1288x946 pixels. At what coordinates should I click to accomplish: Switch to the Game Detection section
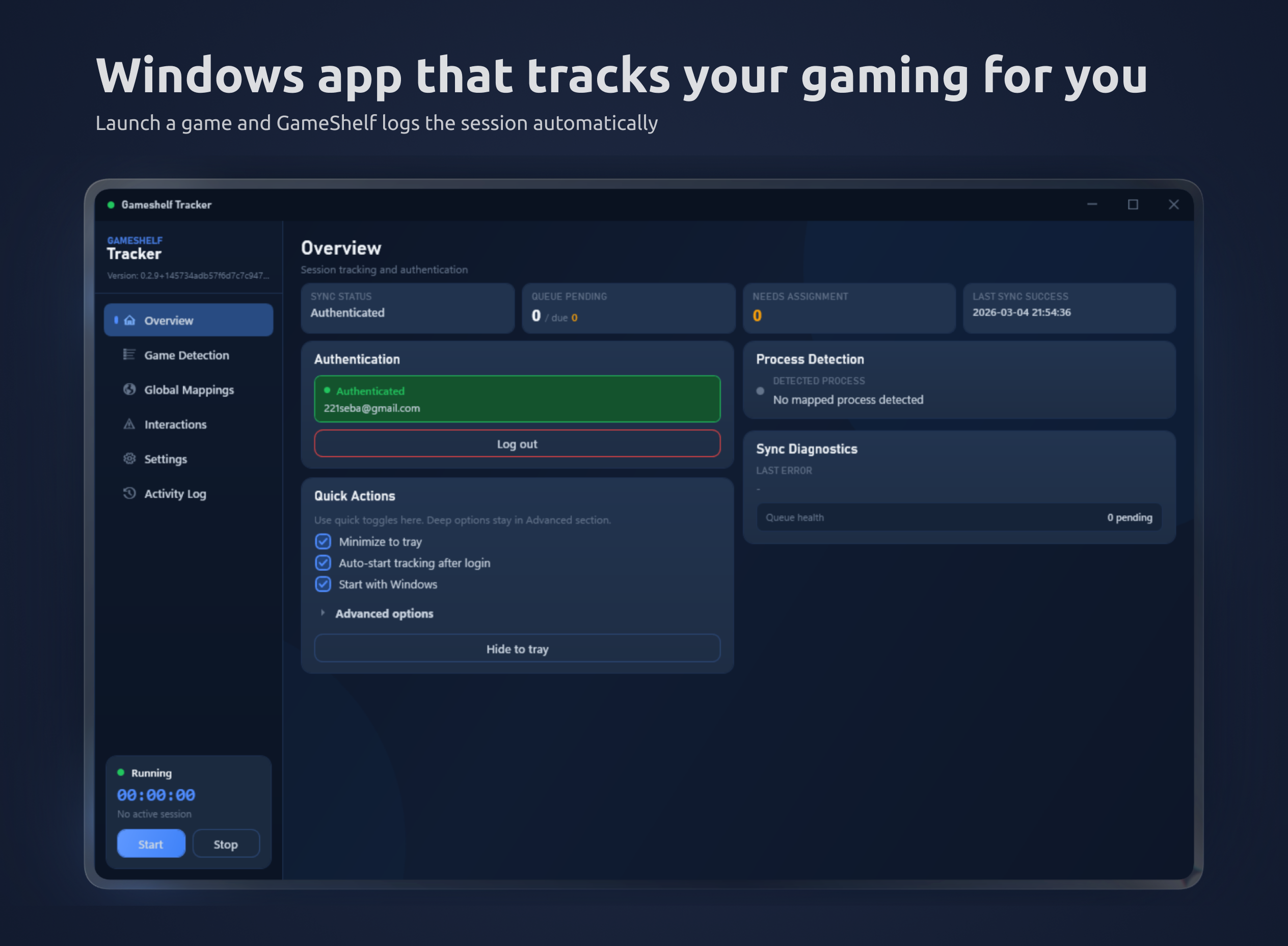pos(186,355)
